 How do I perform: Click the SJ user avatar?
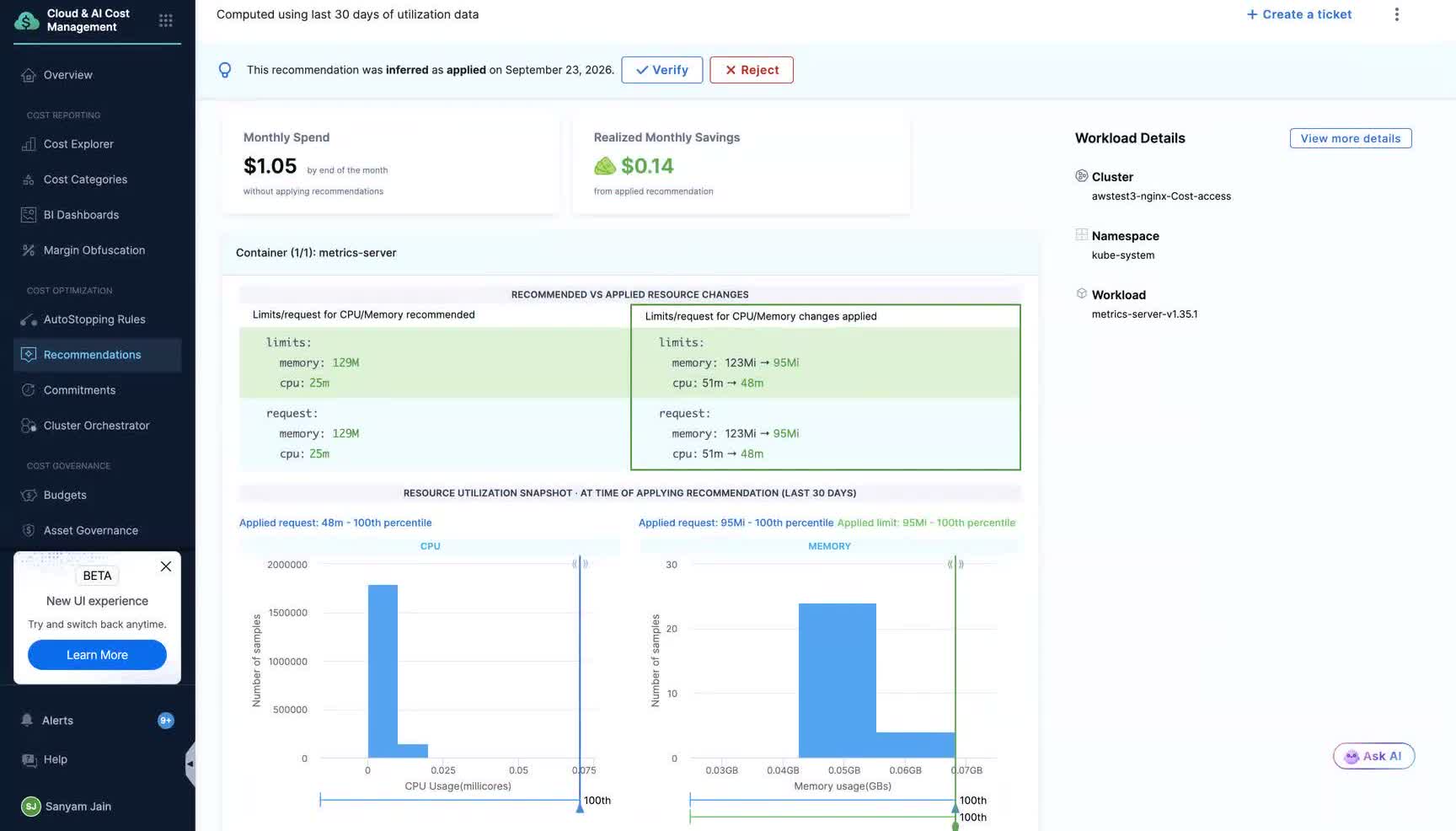[x=31, y=807]
